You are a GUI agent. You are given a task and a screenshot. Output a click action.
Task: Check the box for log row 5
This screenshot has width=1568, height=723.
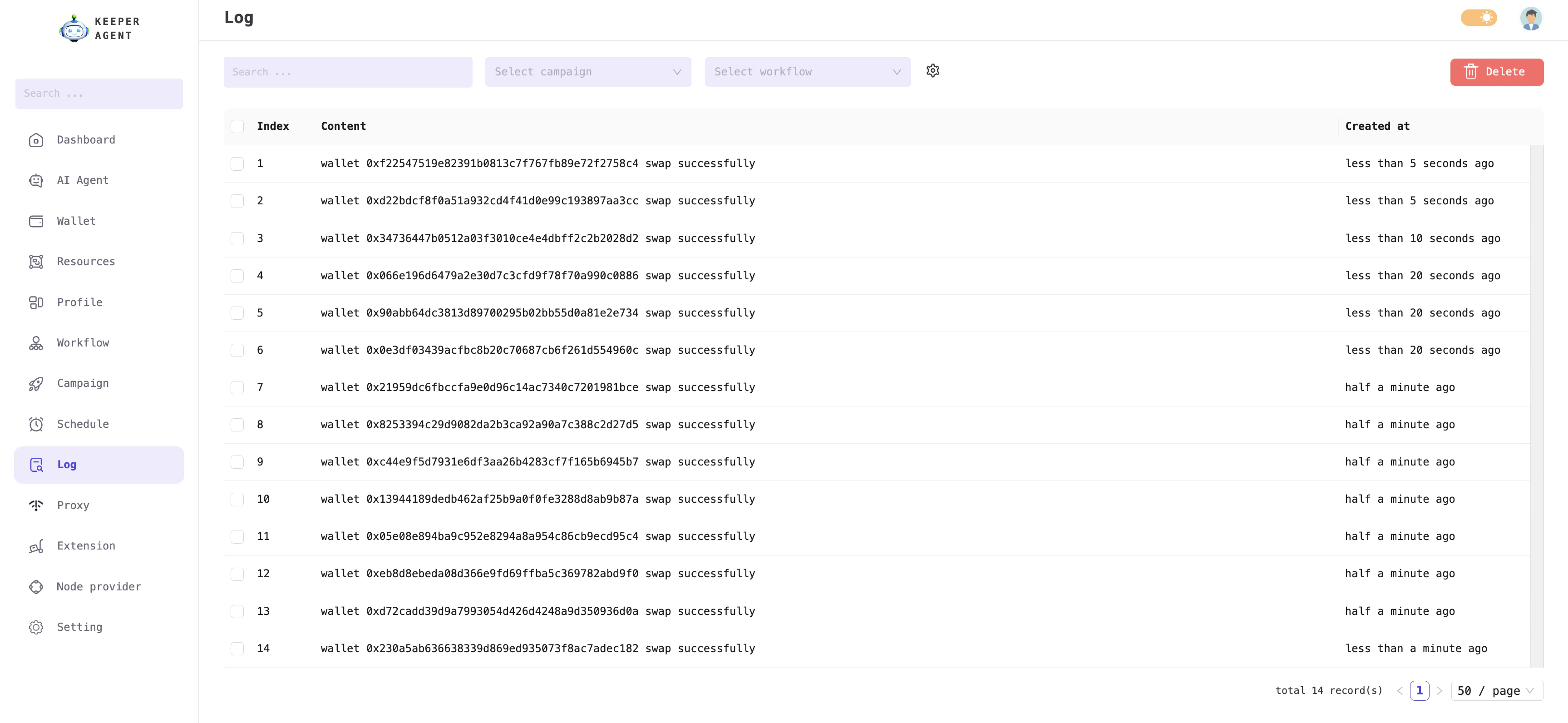(237, 313)
